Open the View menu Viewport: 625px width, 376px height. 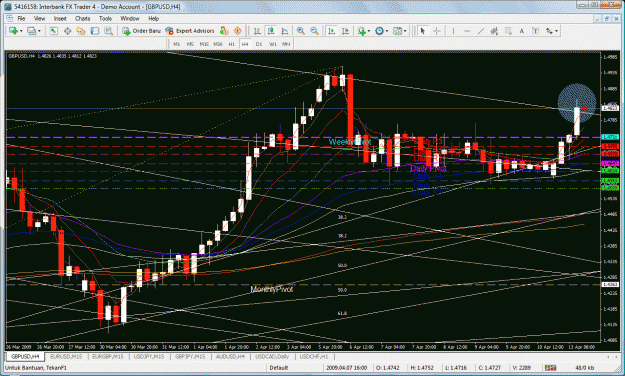(39, 18)
